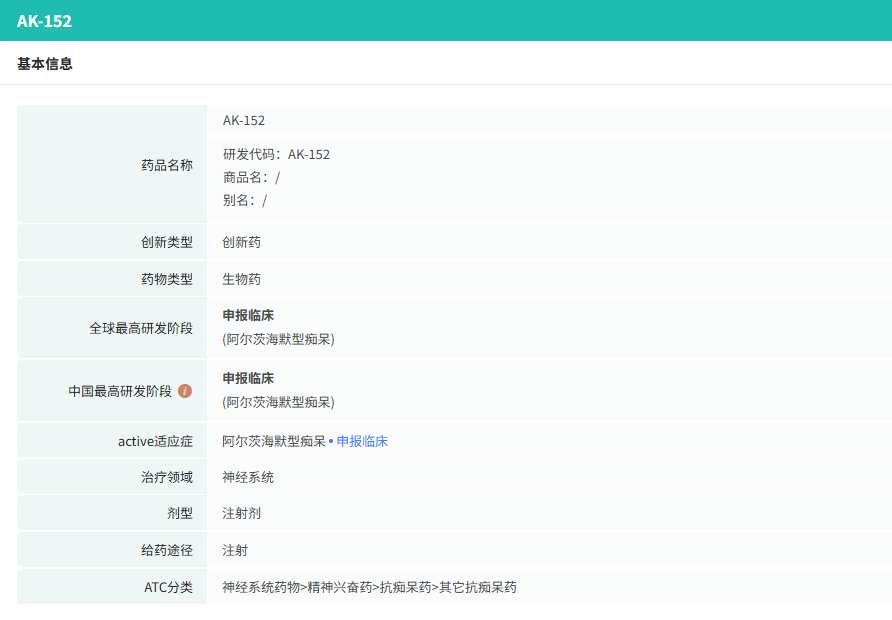Click the ATC分类 row label
892x620 pixels.
coord(168,587)
